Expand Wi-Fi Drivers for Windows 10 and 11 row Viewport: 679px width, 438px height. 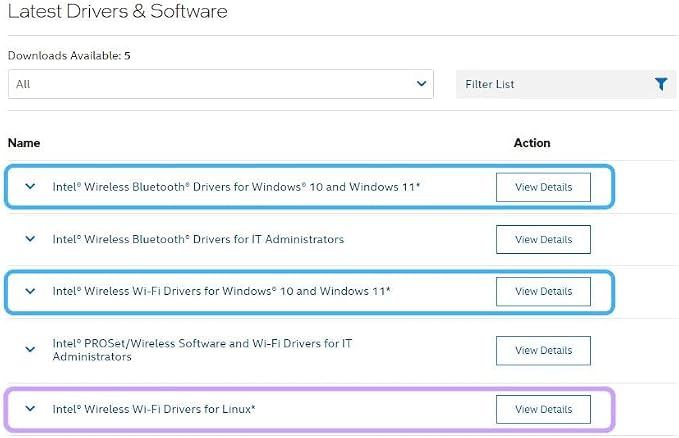(30, 291)
